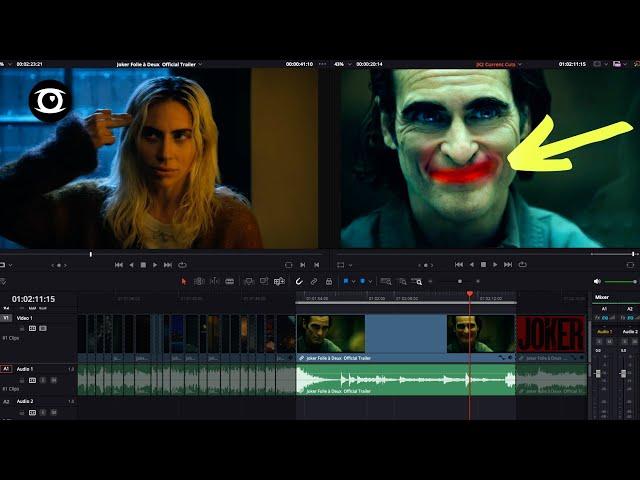The width and height of the screenshot is (640, 480).
Task: Go to first frame in timeline viewer
Action: click(459, 265)
